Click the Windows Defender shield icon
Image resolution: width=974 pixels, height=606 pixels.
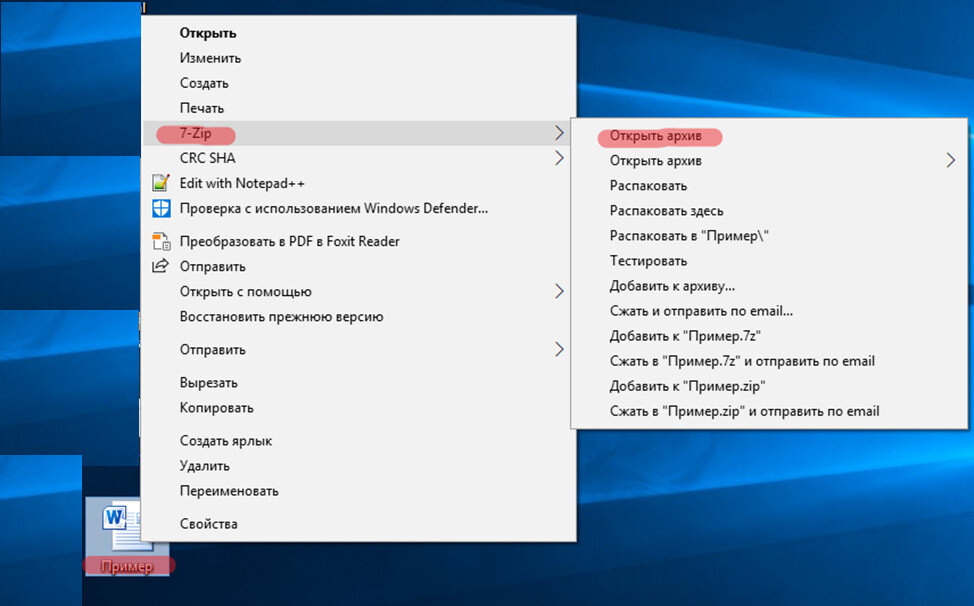click(161, 208)
